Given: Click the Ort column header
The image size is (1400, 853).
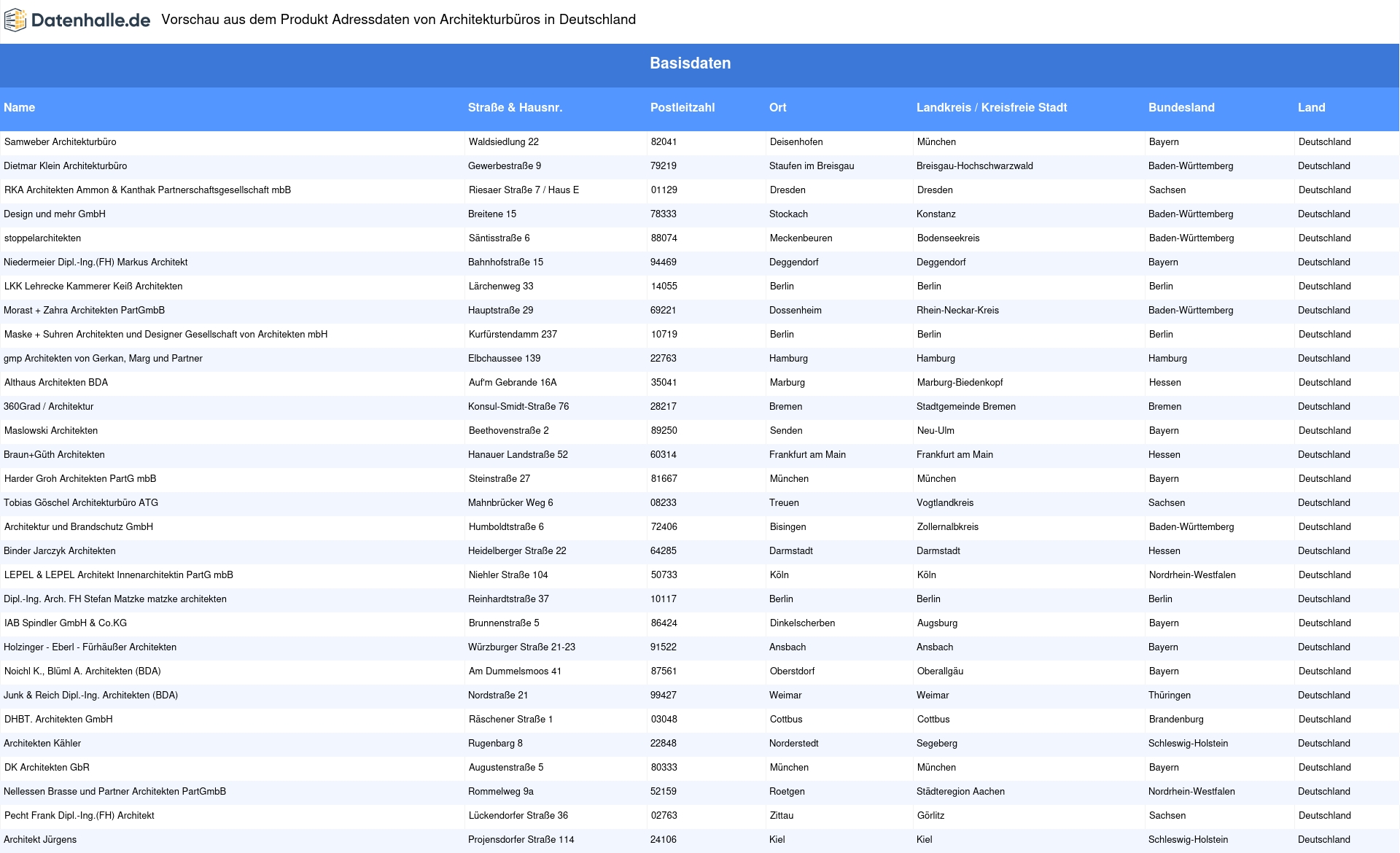Looking at the screenshot, I should [777, 108].
